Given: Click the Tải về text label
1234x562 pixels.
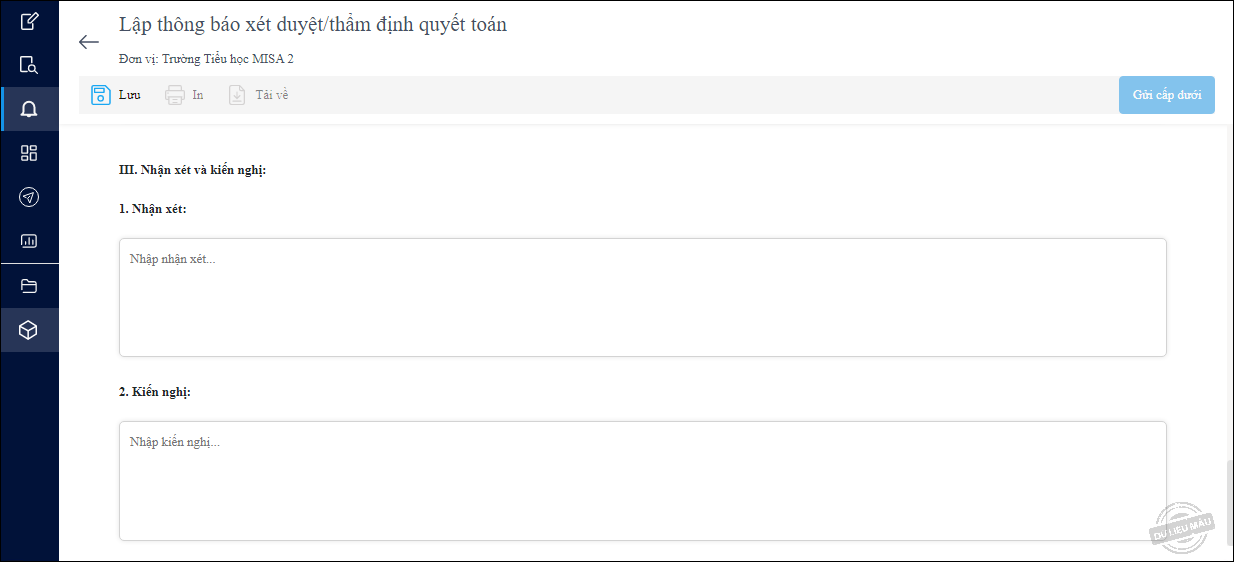Looking at the screenshot, I should [x=272, y=95].
